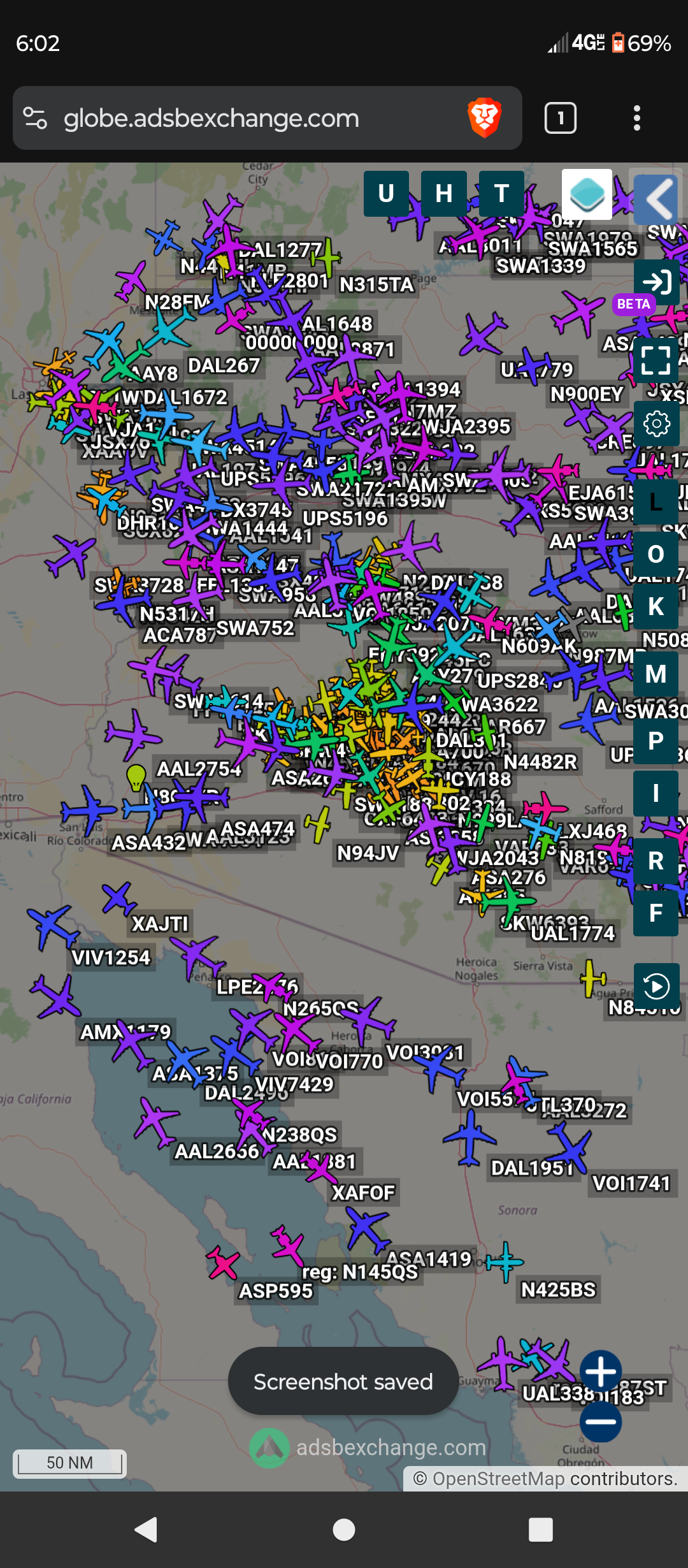Open the replay history icon
The width and height of the screenshot is (688, 1568).
point(656,986)
